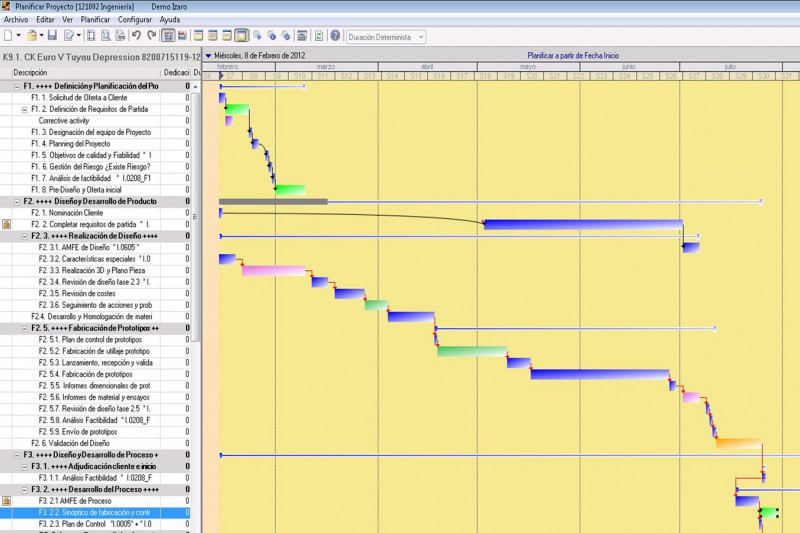This screenshot has width=800, height=533.
Task: Click long blue F2.2 Completar requisitos Gantt bar
Action: pos(583,224)
